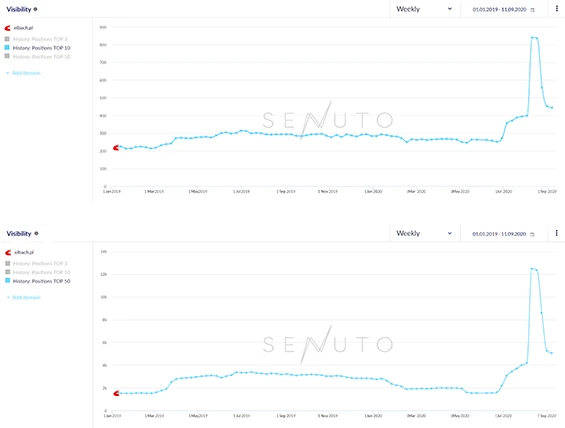Click the '1 Mar 2019' axis label in the TOP 50 chart
The image size is (565, 428).
point(154,416)
